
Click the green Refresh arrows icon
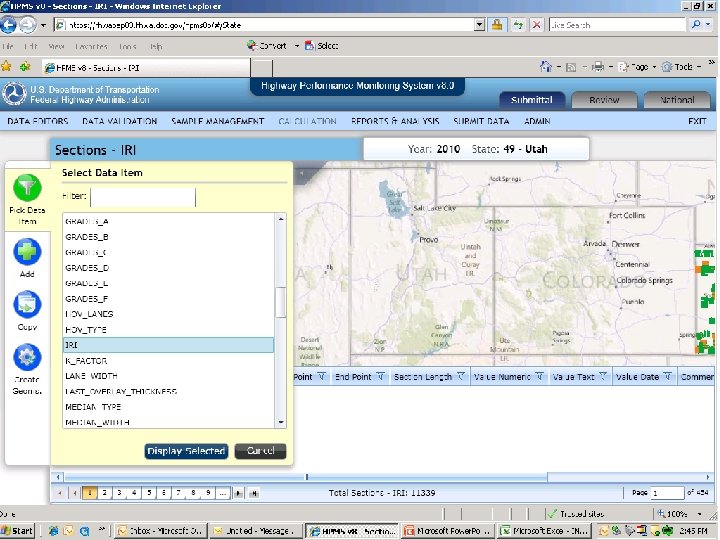coord(518,25)
